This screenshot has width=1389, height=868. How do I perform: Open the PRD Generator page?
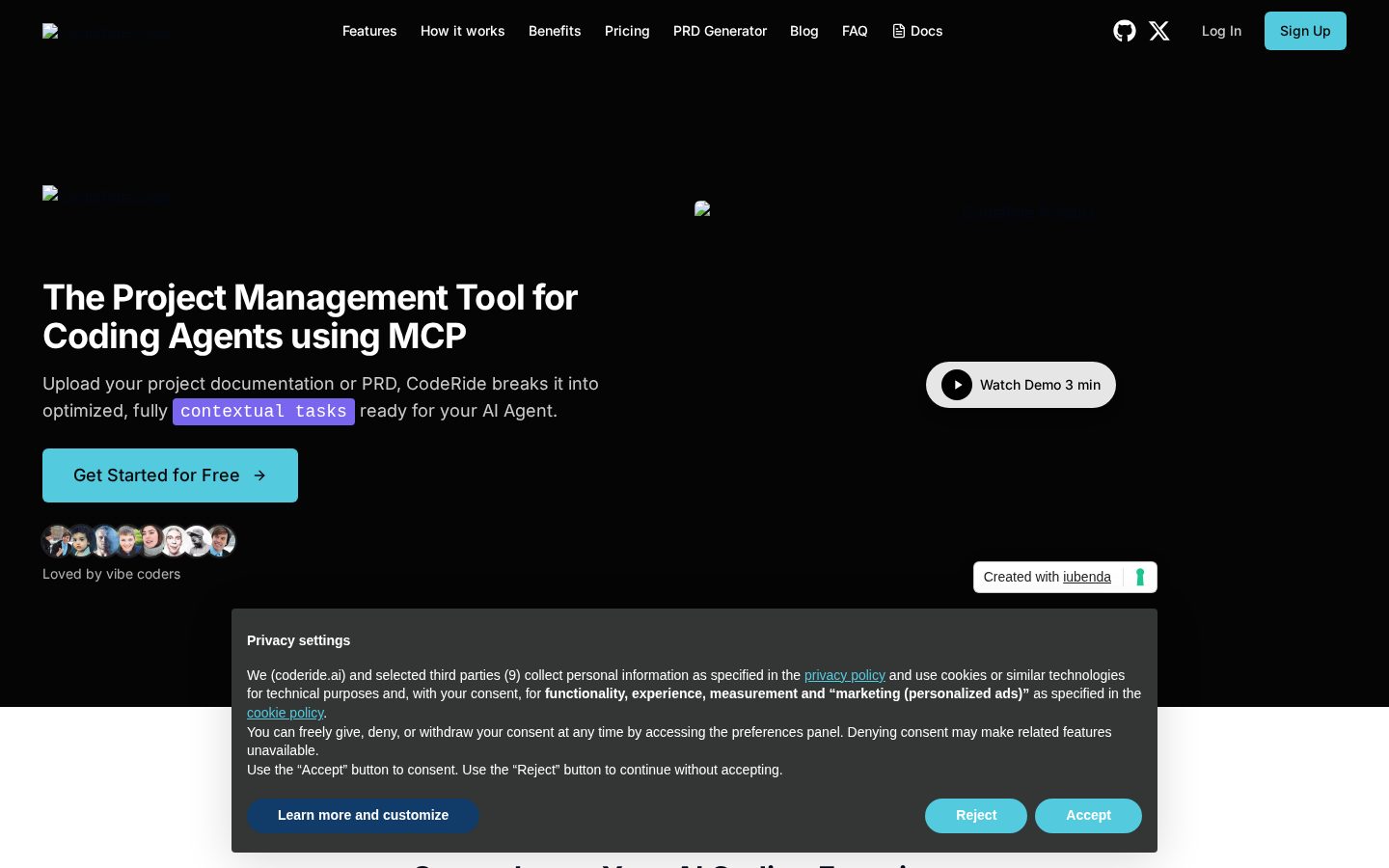tap(720, 31)
